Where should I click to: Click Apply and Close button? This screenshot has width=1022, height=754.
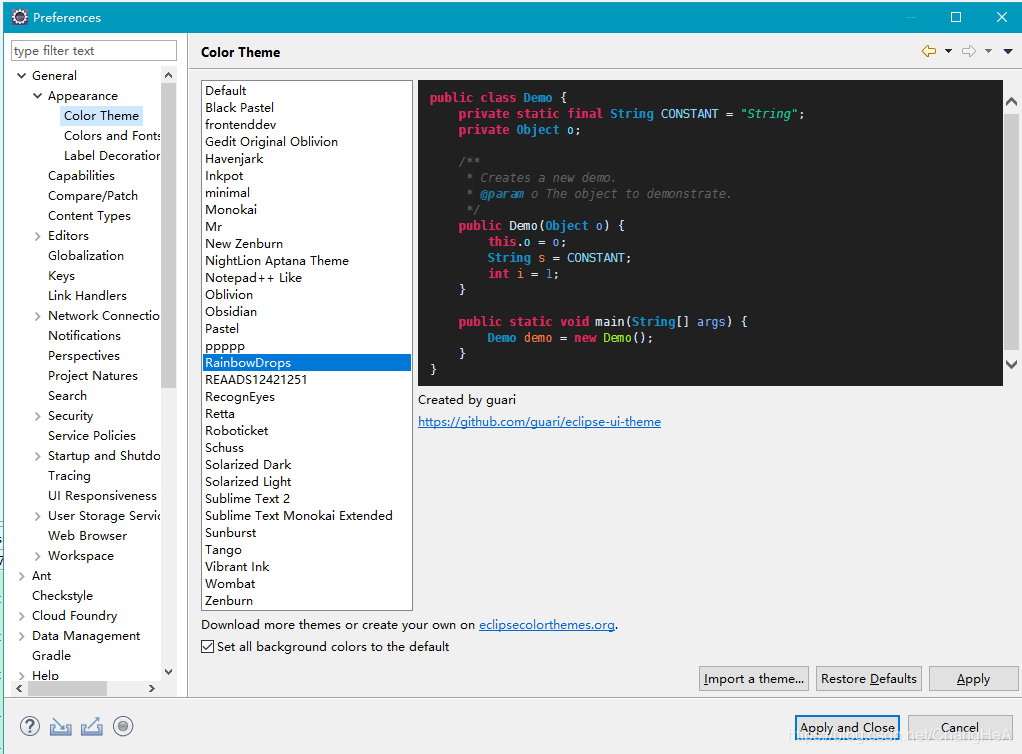point(847,727)
